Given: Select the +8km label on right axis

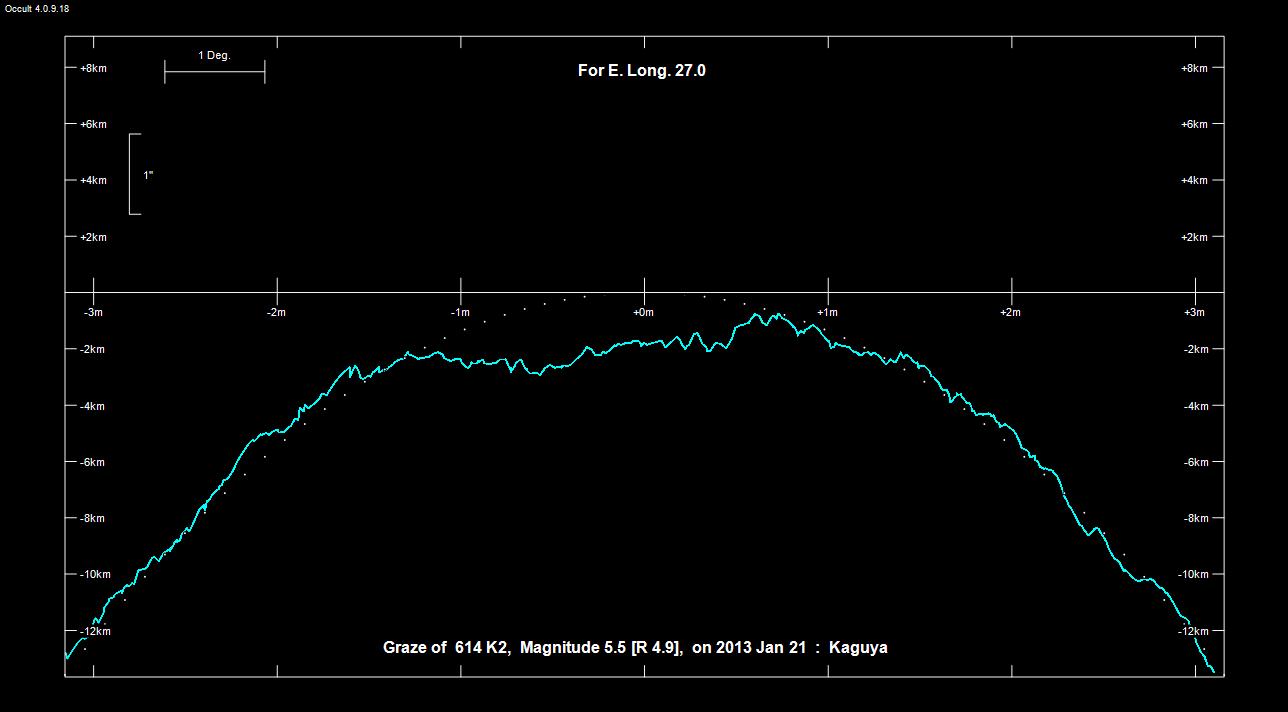Looking at the screenshot, I should pos(1194,68).
